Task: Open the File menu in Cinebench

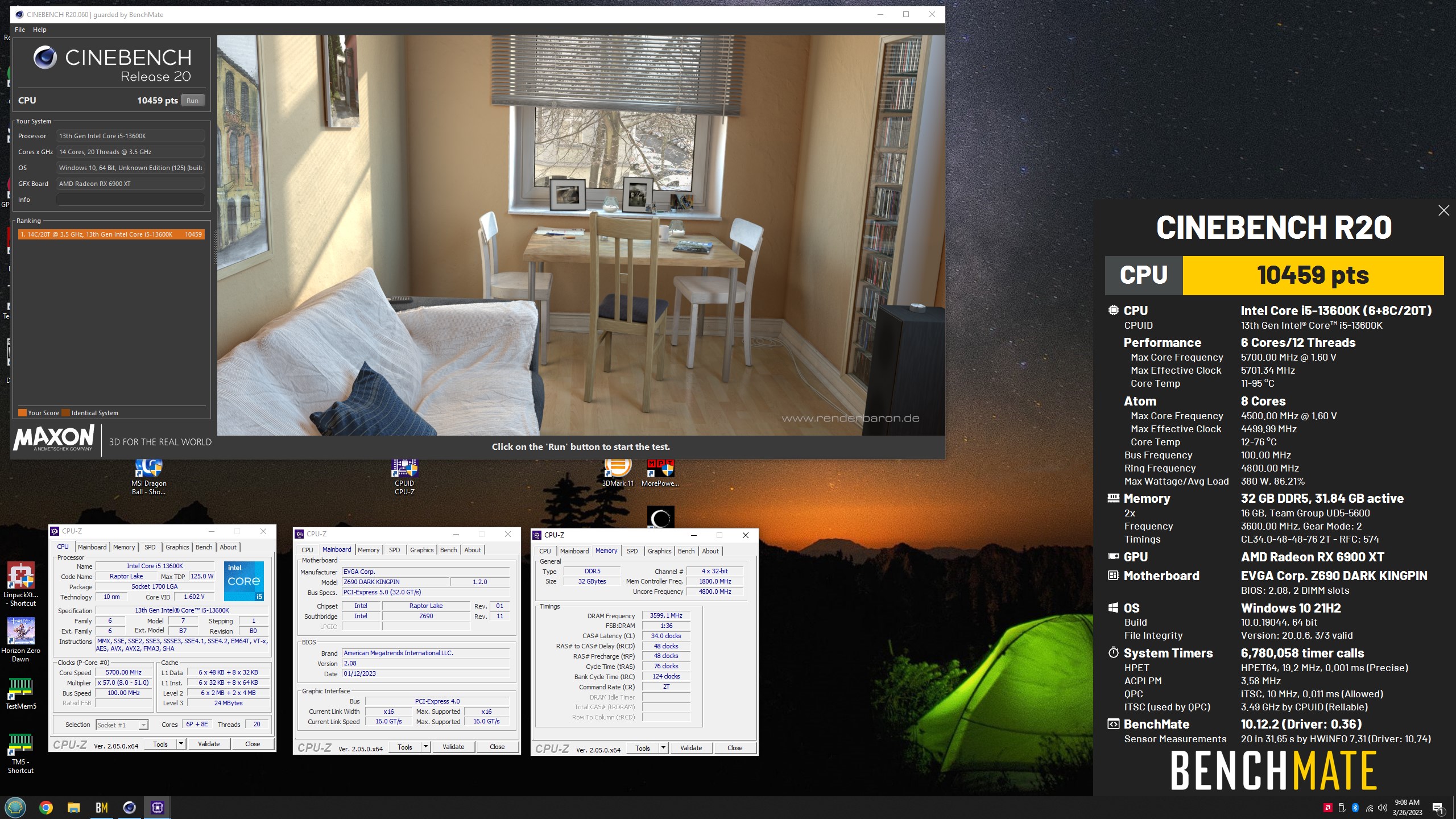Action: click(x=20, y=30)
